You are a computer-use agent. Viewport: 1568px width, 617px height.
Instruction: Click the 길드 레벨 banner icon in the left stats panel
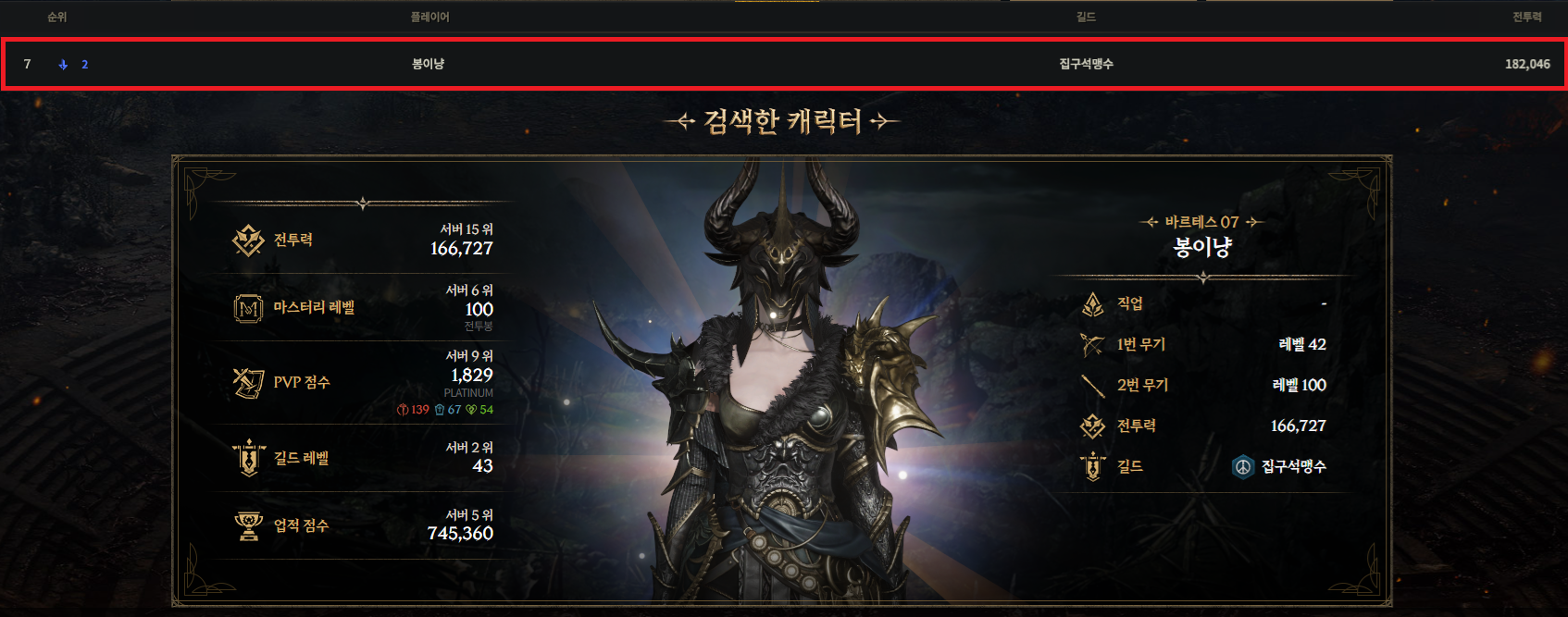click(x=248, y=458)
